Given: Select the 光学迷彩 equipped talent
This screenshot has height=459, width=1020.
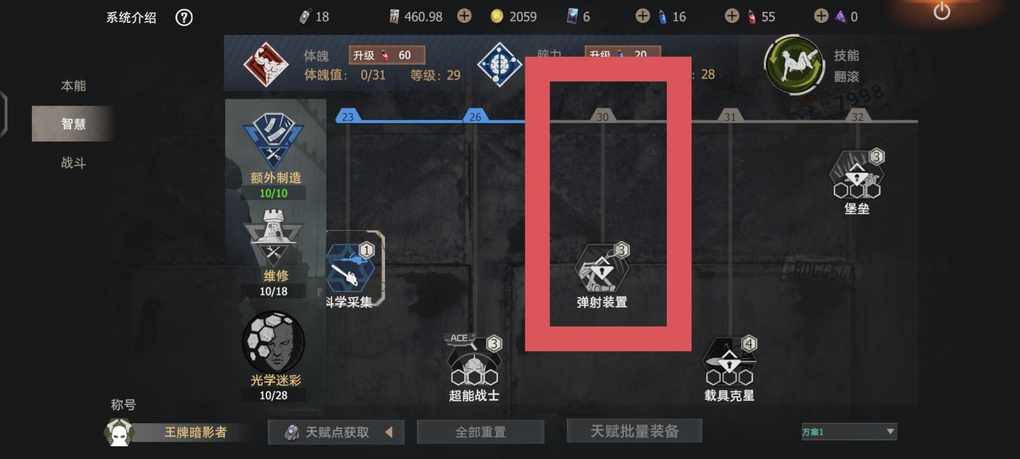Looking at the screenshot, I should 273,341.
